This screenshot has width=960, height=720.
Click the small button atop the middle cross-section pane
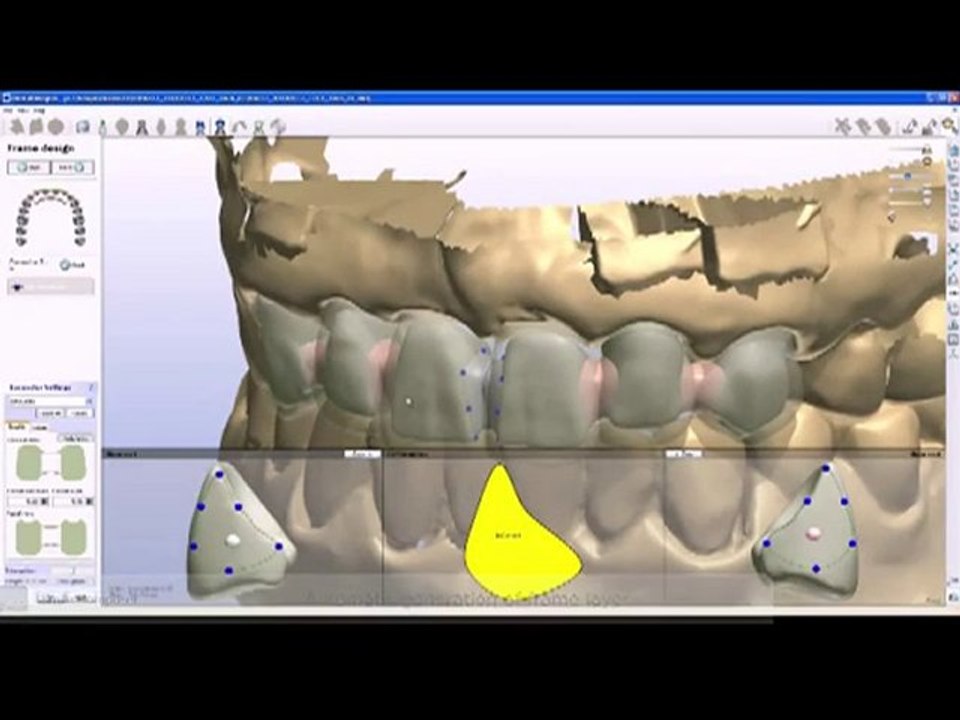click(x=683, y=454)
